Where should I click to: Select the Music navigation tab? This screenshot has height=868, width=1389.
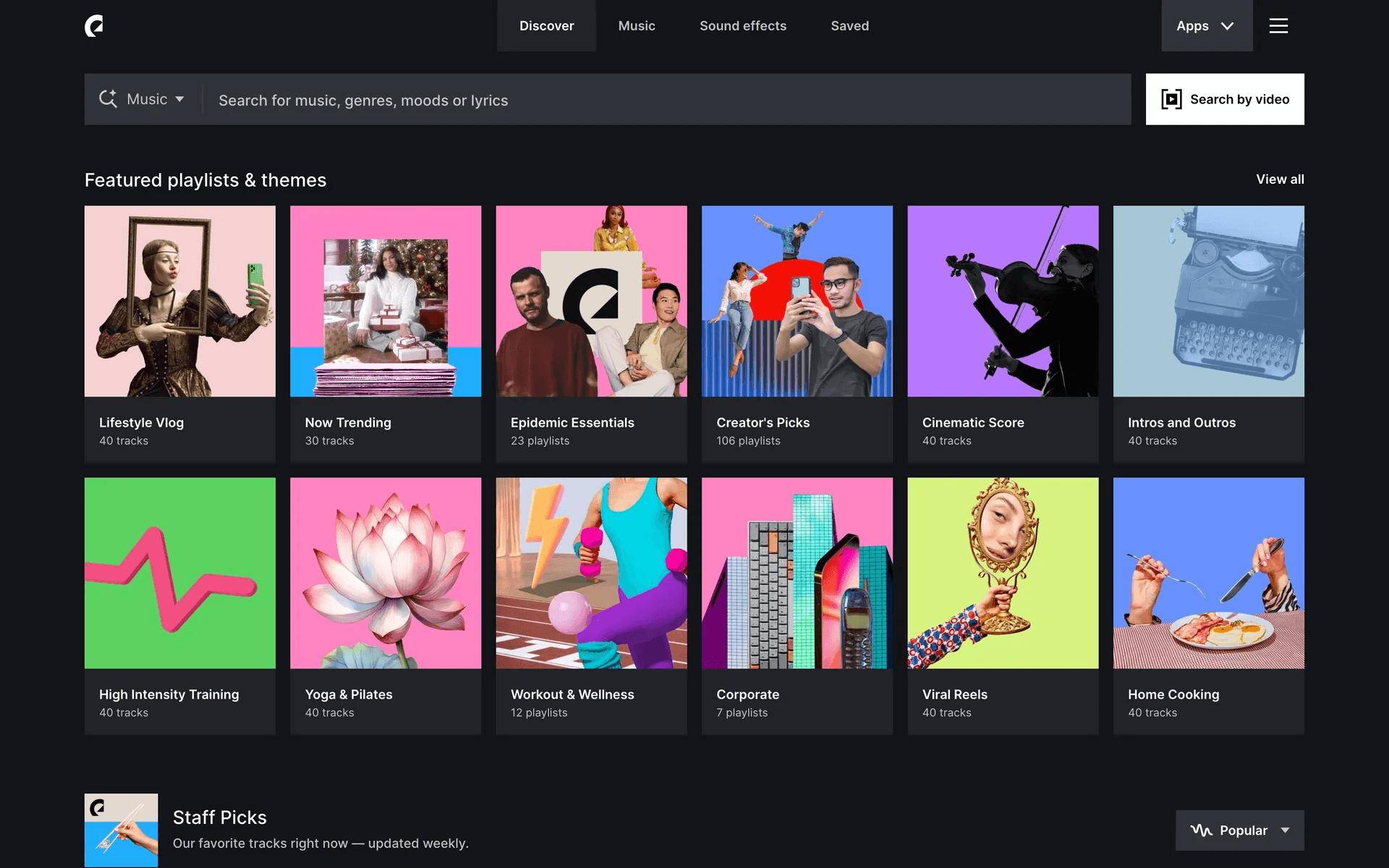pyautogui.click(x=636, y=26)
